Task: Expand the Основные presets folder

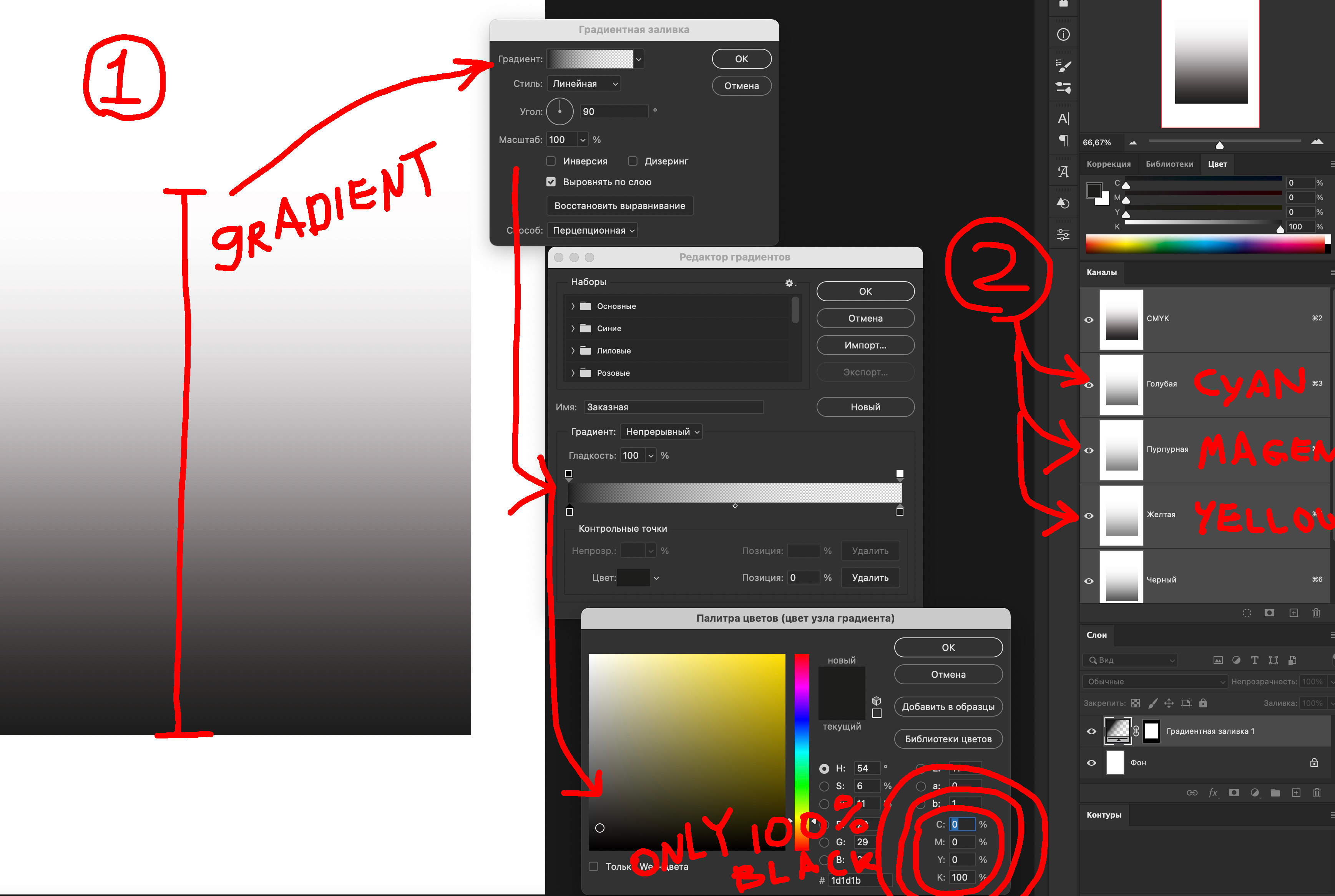Action: pyautogui.click(x=573, y=306)
